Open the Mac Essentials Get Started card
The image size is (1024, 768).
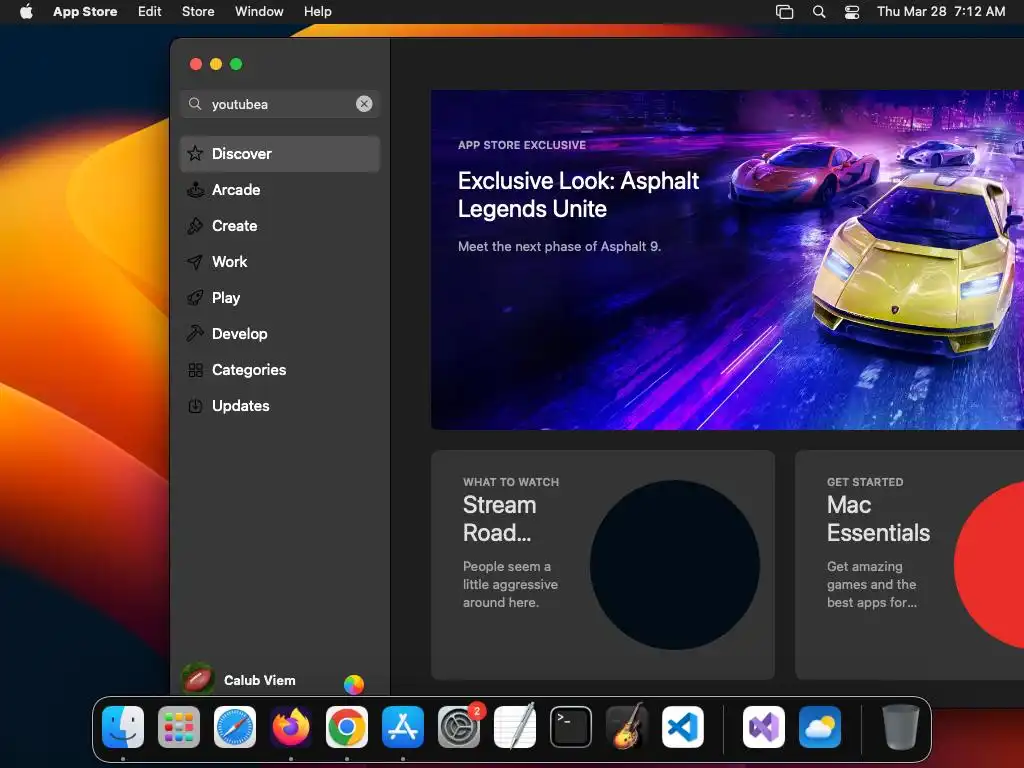point(909,565)
